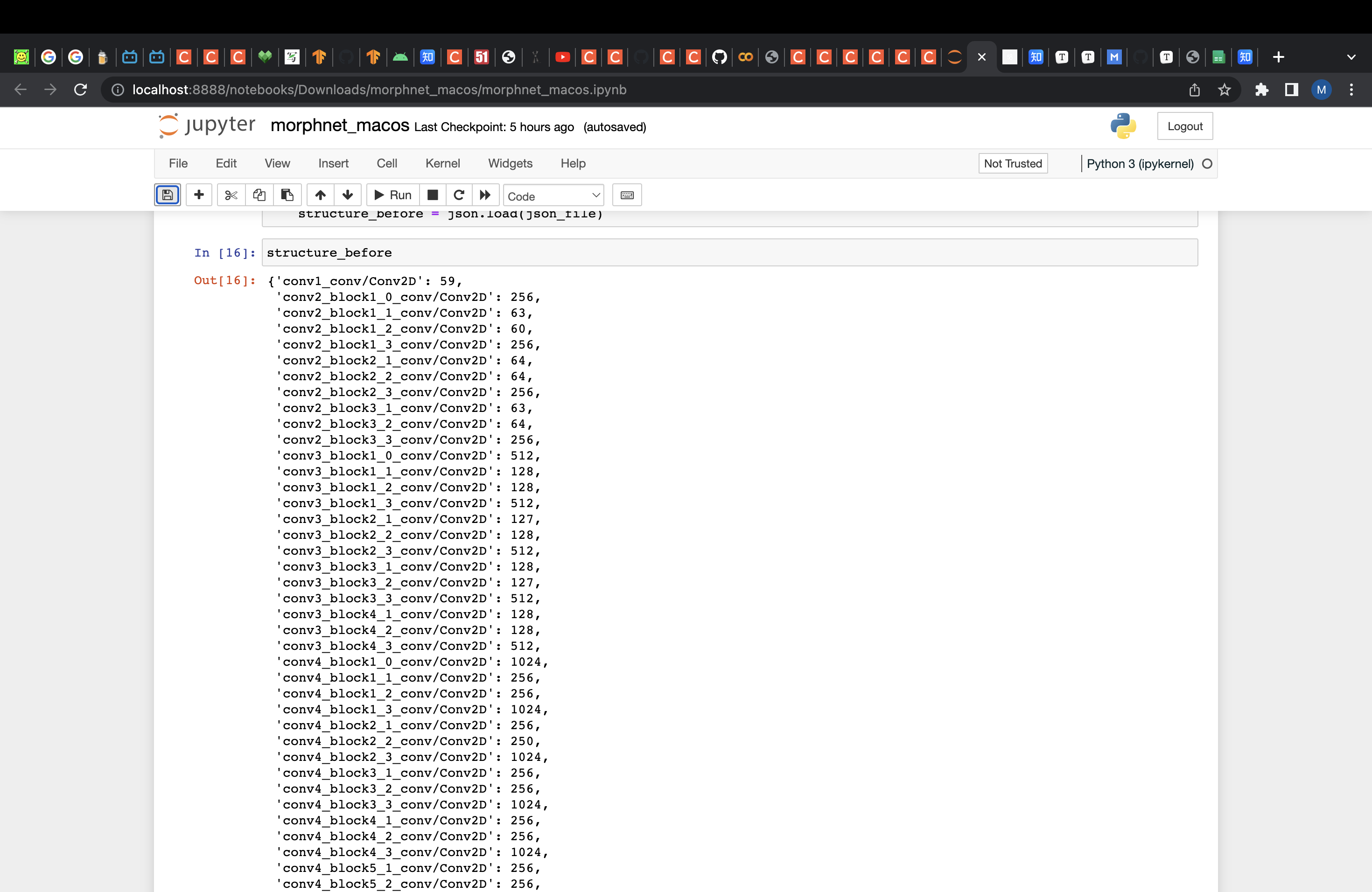Cut selected cells with scissors icon
1372x892 pixels.
(231, 195)
